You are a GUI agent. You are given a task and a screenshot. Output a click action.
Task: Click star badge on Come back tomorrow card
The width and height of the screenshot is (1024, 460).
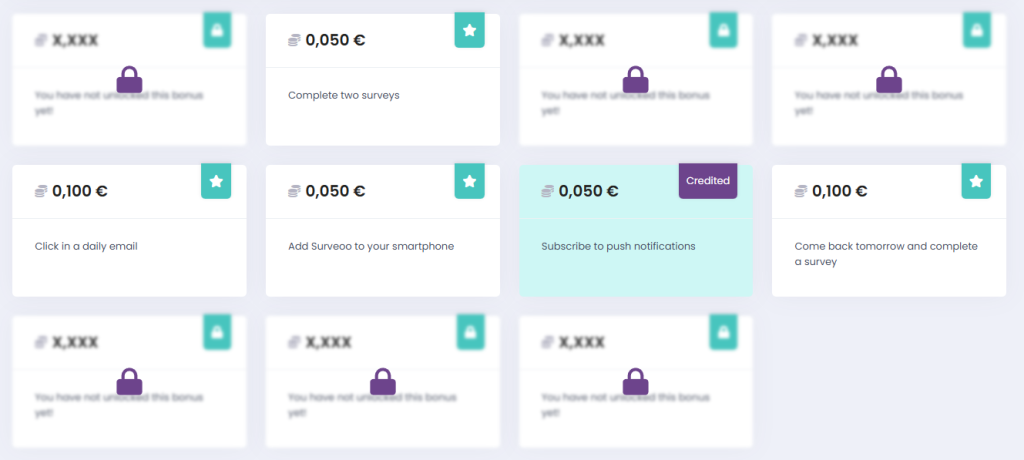pos(976,182)
